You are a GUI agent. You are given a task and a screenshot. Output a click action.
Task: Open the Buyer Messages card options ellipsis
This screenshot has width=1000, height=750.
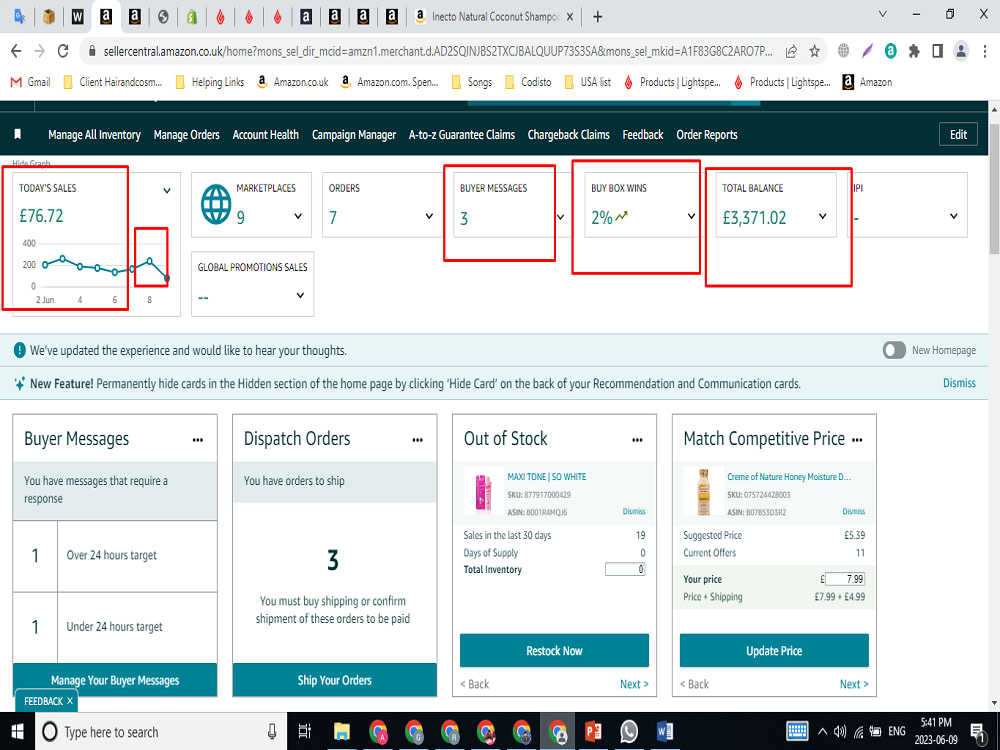point(198,440)
